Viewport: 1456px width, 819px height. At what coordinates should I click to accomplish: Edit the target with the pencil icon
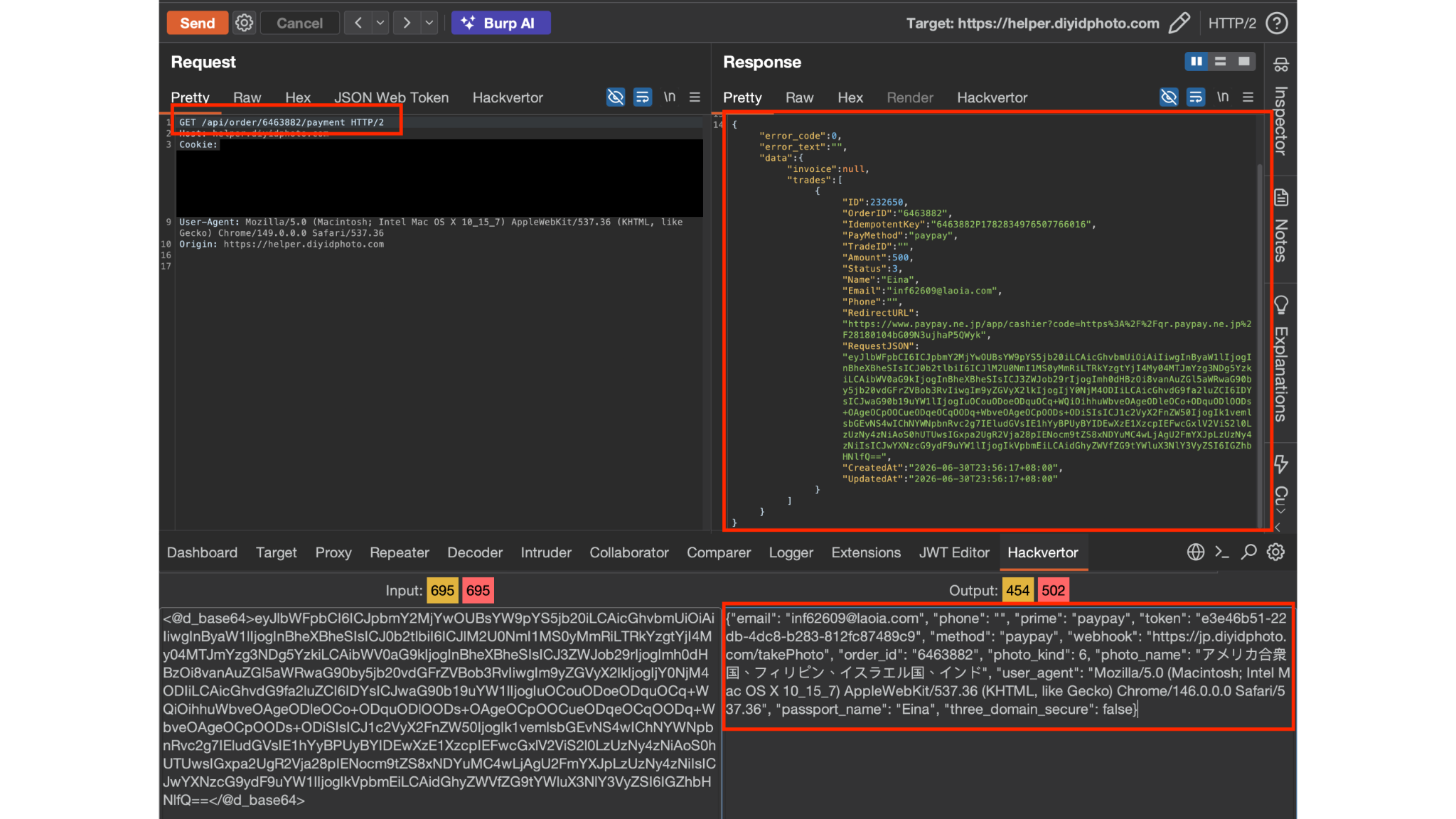1179,23
